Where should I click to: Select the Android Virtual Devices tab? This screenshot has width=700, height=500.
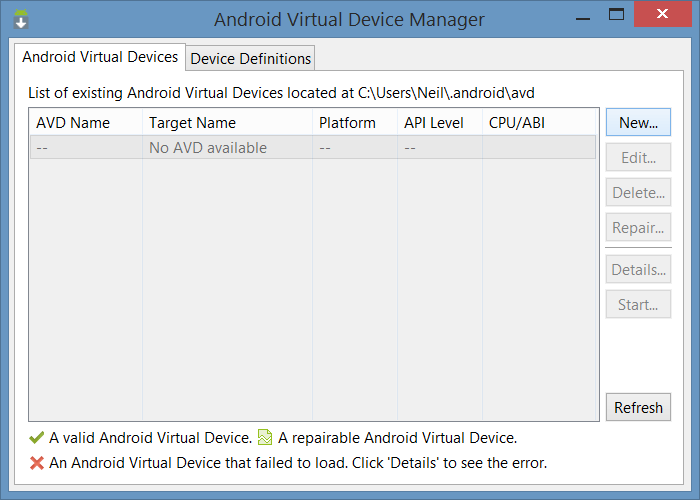[x=100, y=57]
